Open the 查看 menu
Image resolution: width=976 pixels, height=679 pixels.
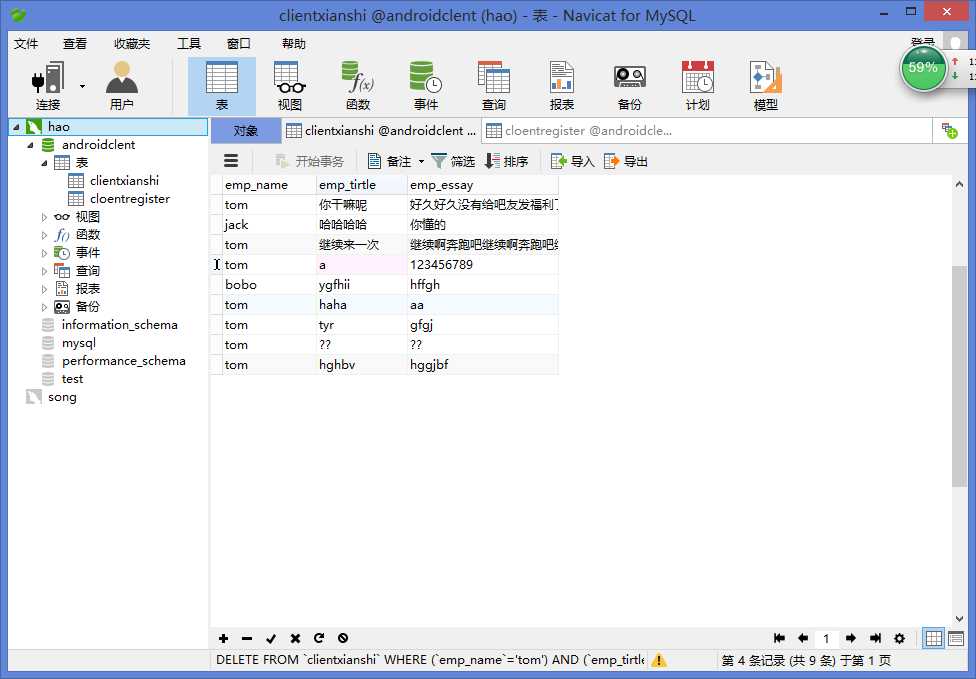point(75,44)
